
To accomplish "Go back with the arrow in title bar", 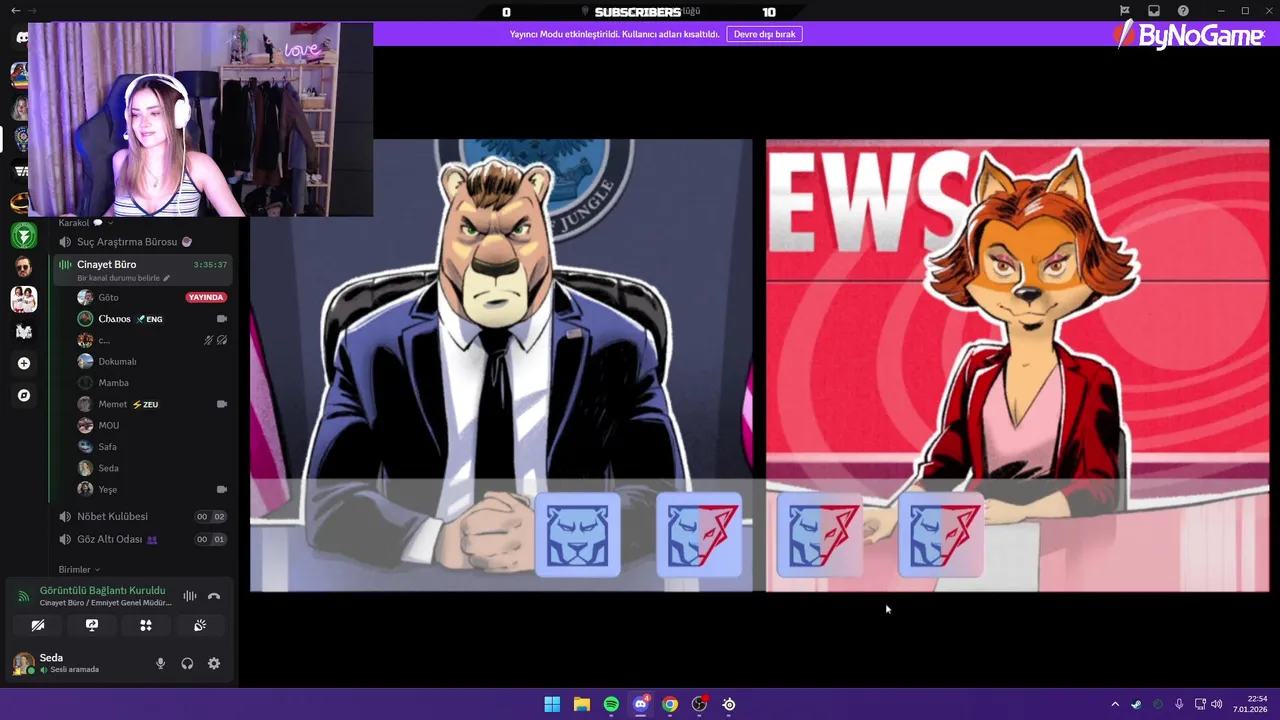I will point(15,11).
